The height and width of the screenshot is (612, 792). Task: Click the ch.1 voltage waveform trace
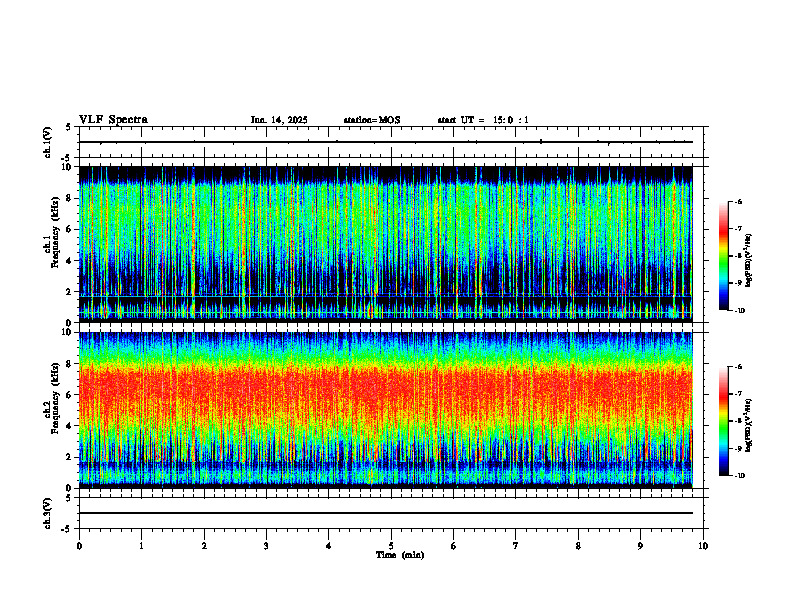coord(386,142)
